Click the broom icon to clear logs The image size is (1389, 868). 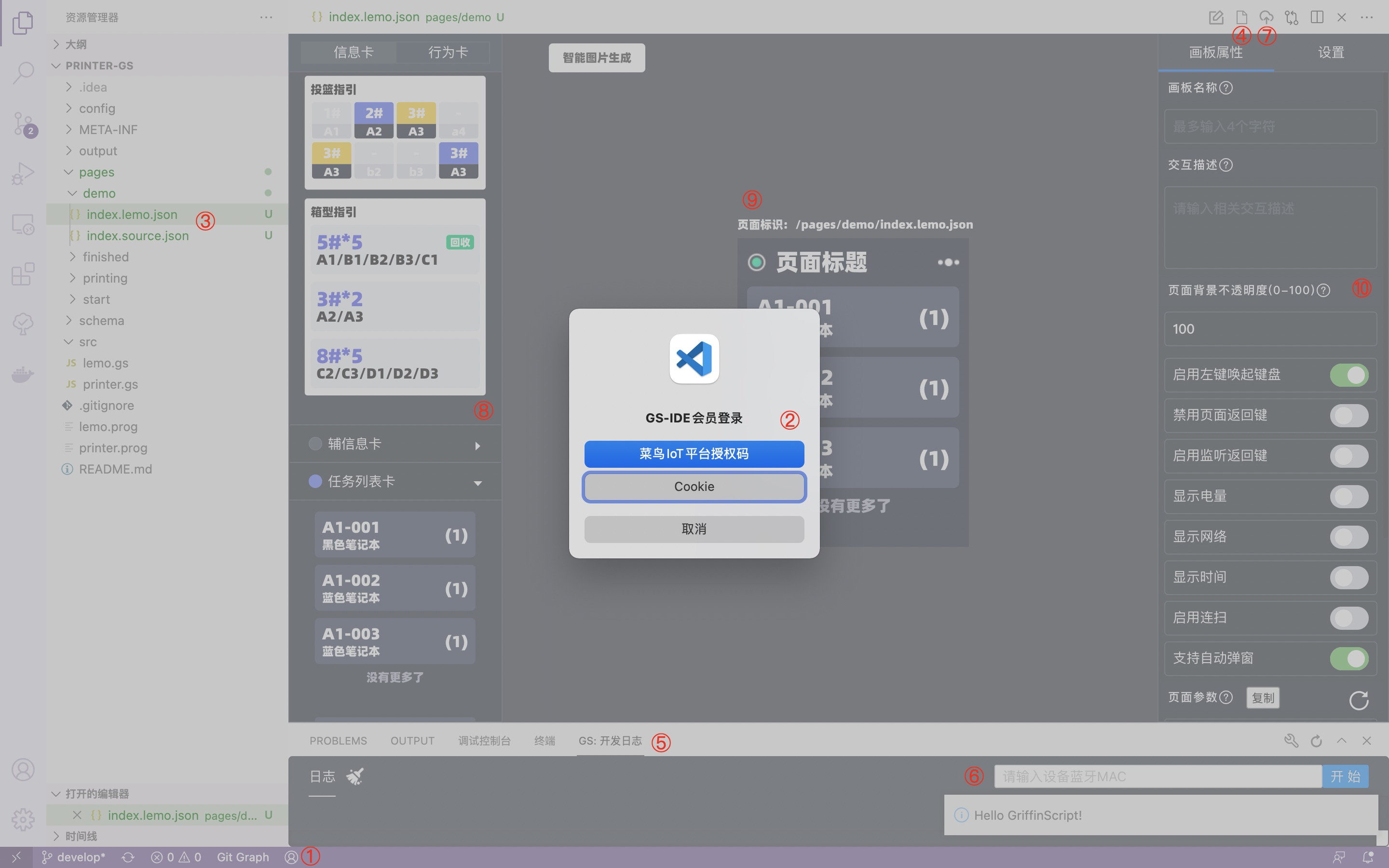point(354,777)
